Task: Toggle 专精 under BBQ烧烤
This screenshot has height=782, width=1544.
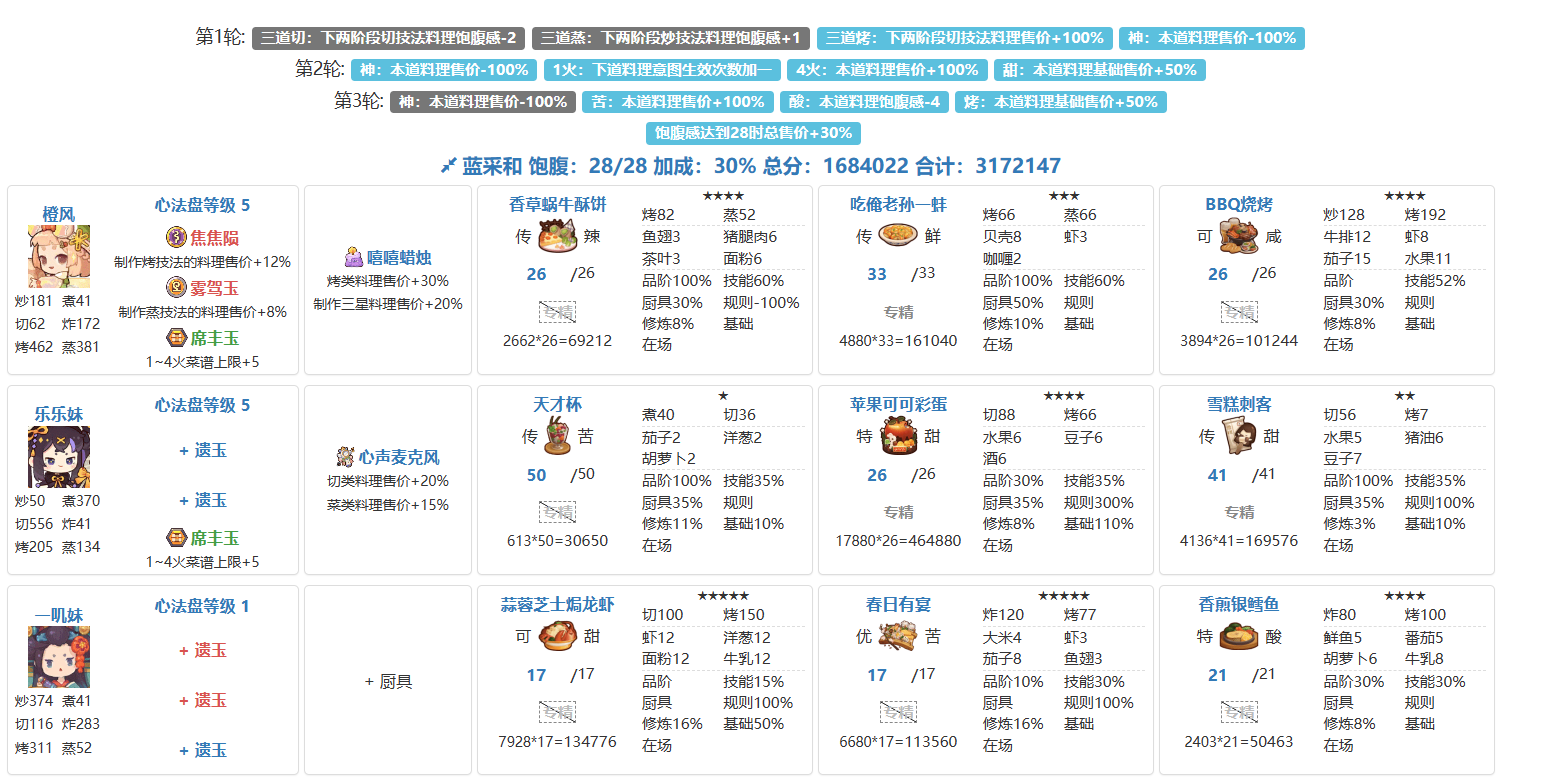Action: pos(1239,312)
